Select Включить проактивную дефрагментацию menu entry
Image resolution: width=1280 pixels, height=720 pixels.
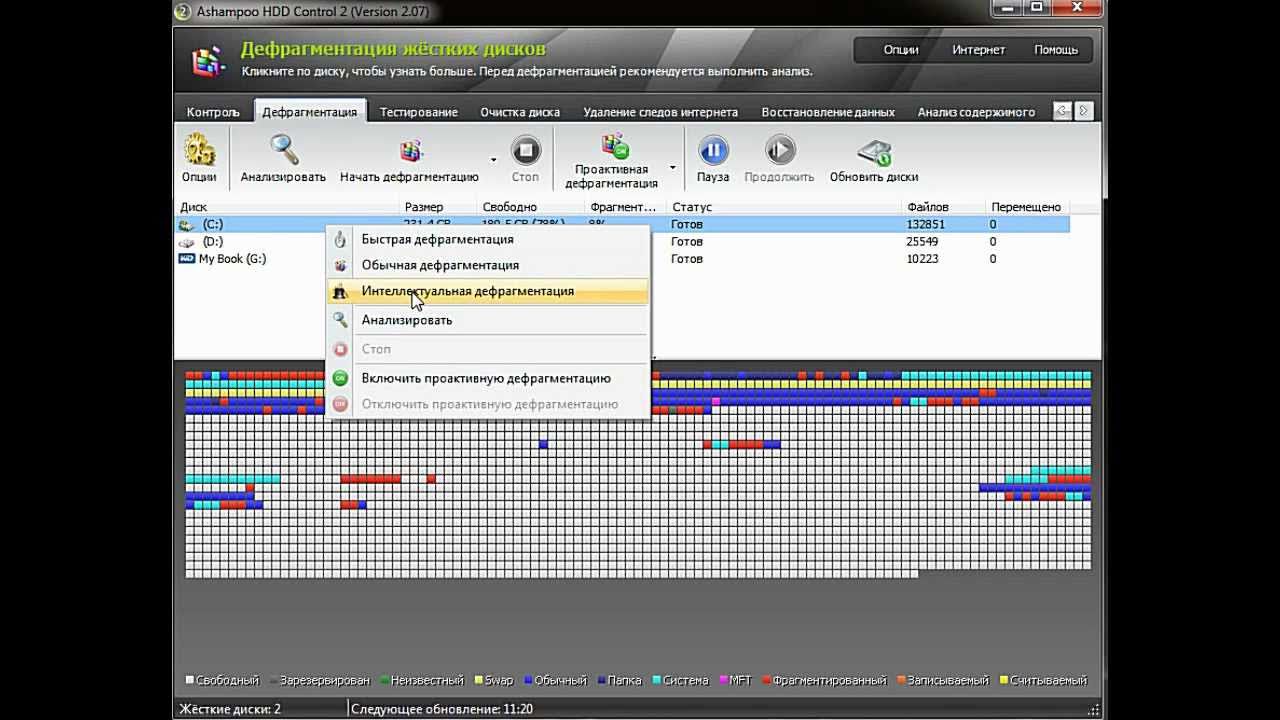click(x=488, y=378)
